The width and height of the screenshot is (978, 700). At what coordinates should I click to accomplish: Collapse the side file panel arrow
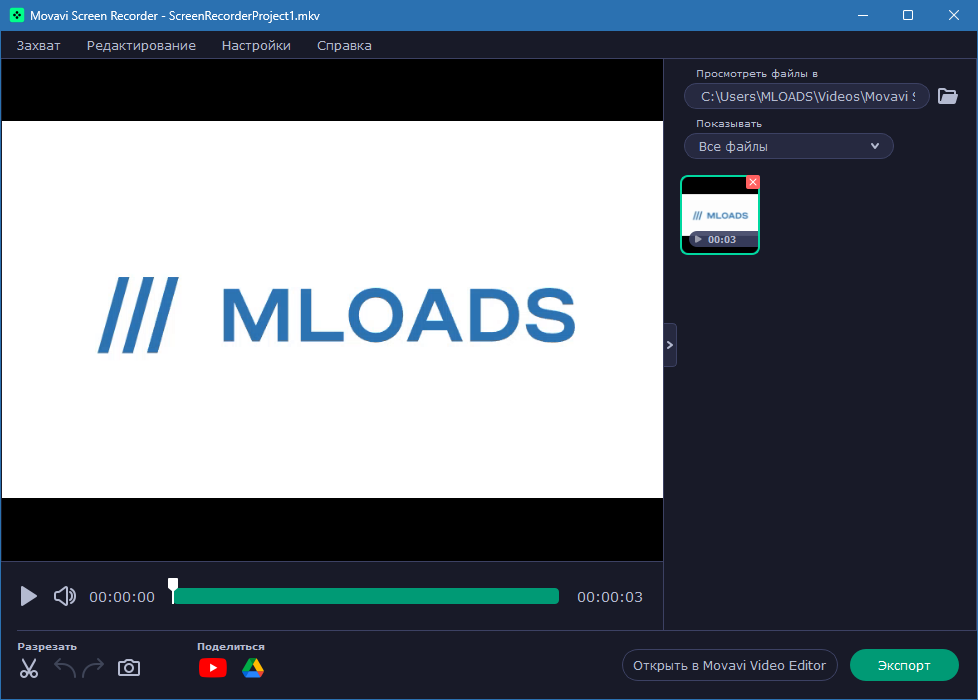[670, 345]
